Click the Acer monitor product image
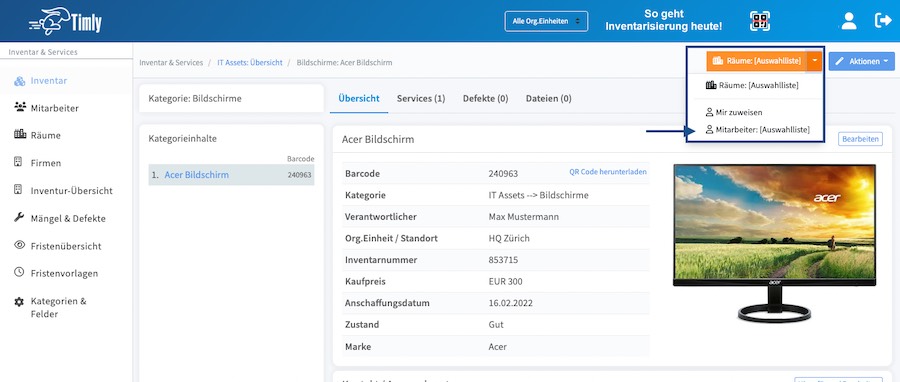900x382 pixels. point(774,243)
